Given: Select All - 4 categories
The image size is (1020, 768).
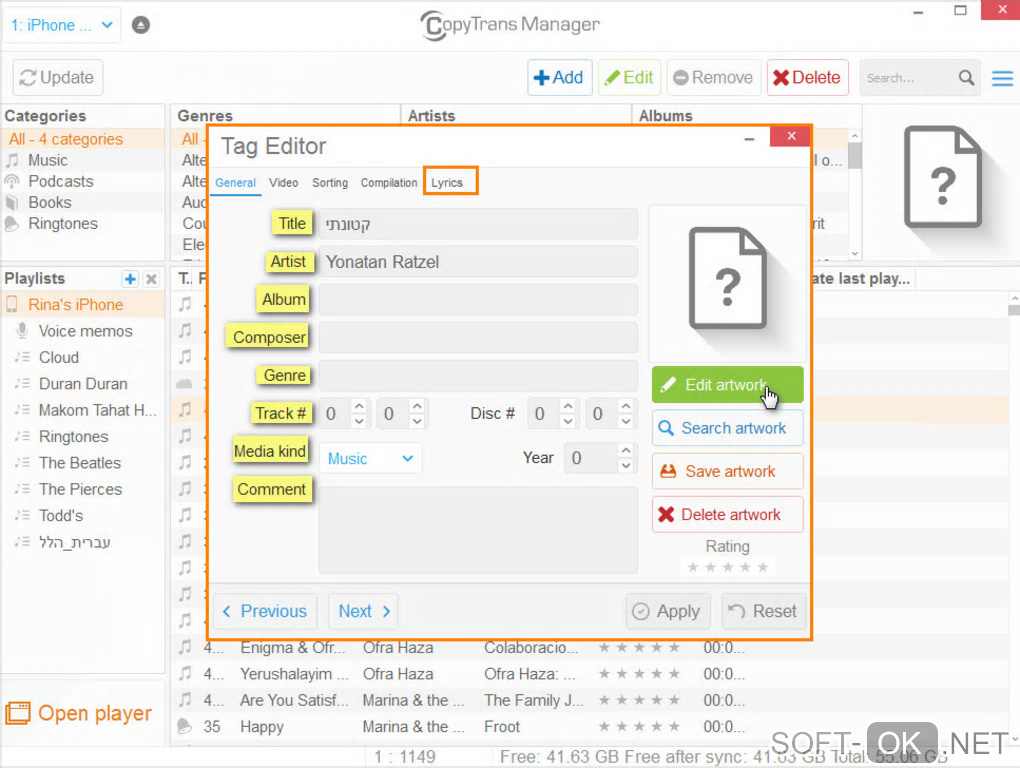Looking at the screenshot, I should (x=83, y=139).
